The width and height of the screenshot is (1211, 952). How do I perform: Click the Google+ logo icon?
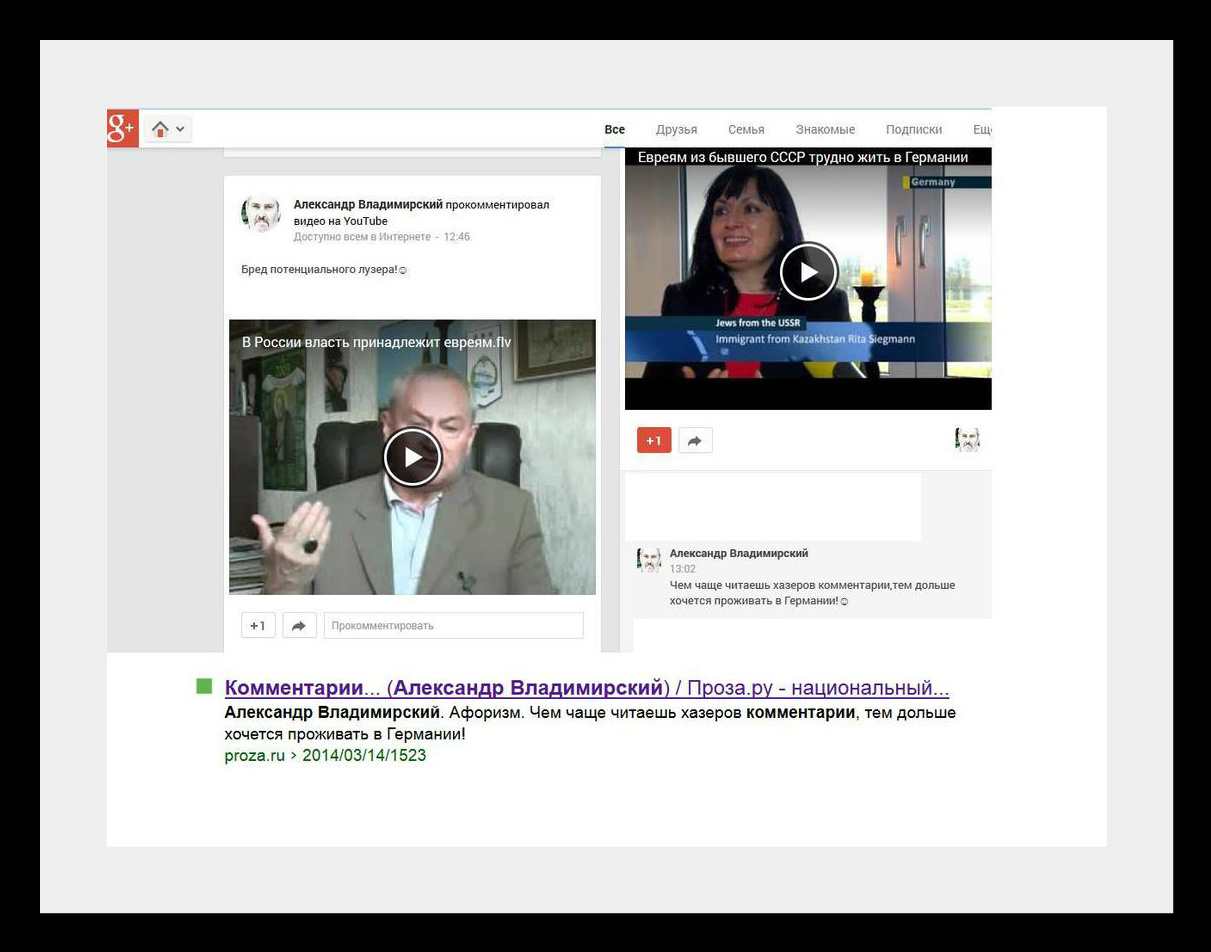122,128
